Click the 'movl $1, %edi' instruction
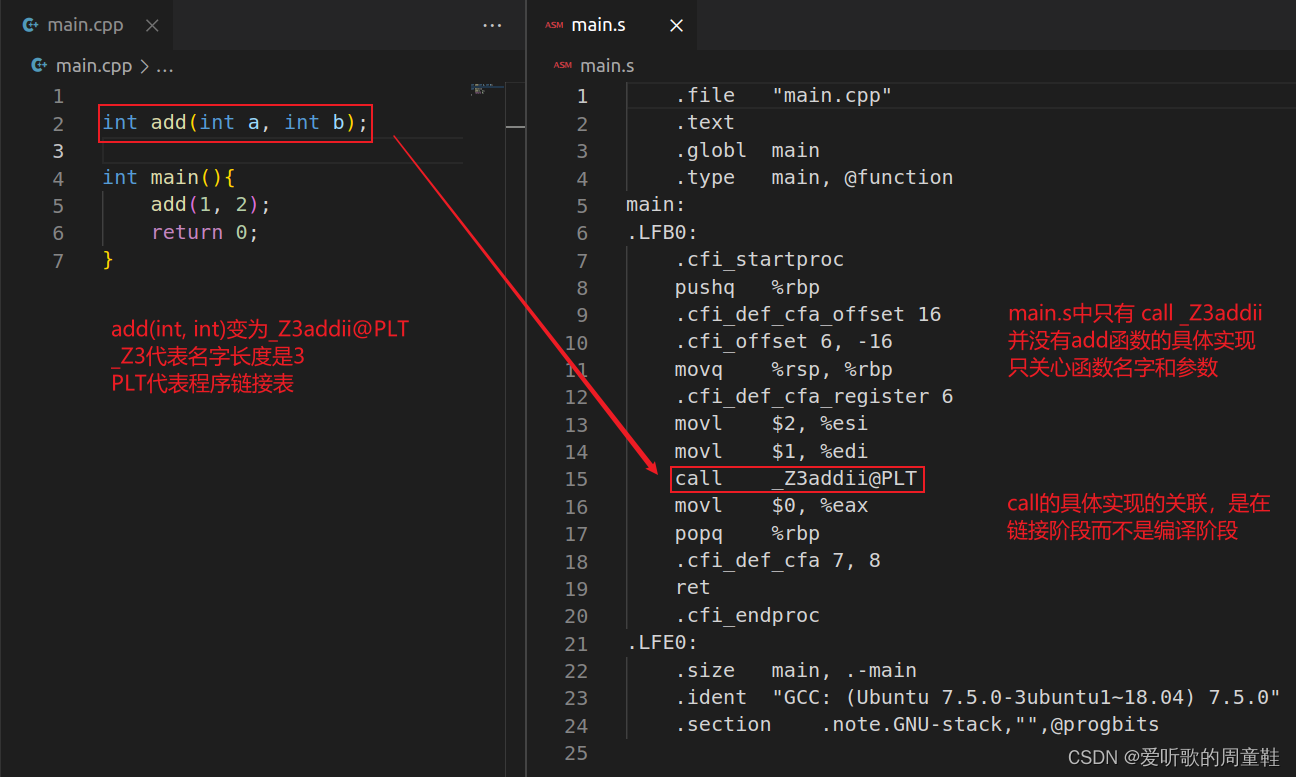The image size is (1296, 777). click(771, 451)
